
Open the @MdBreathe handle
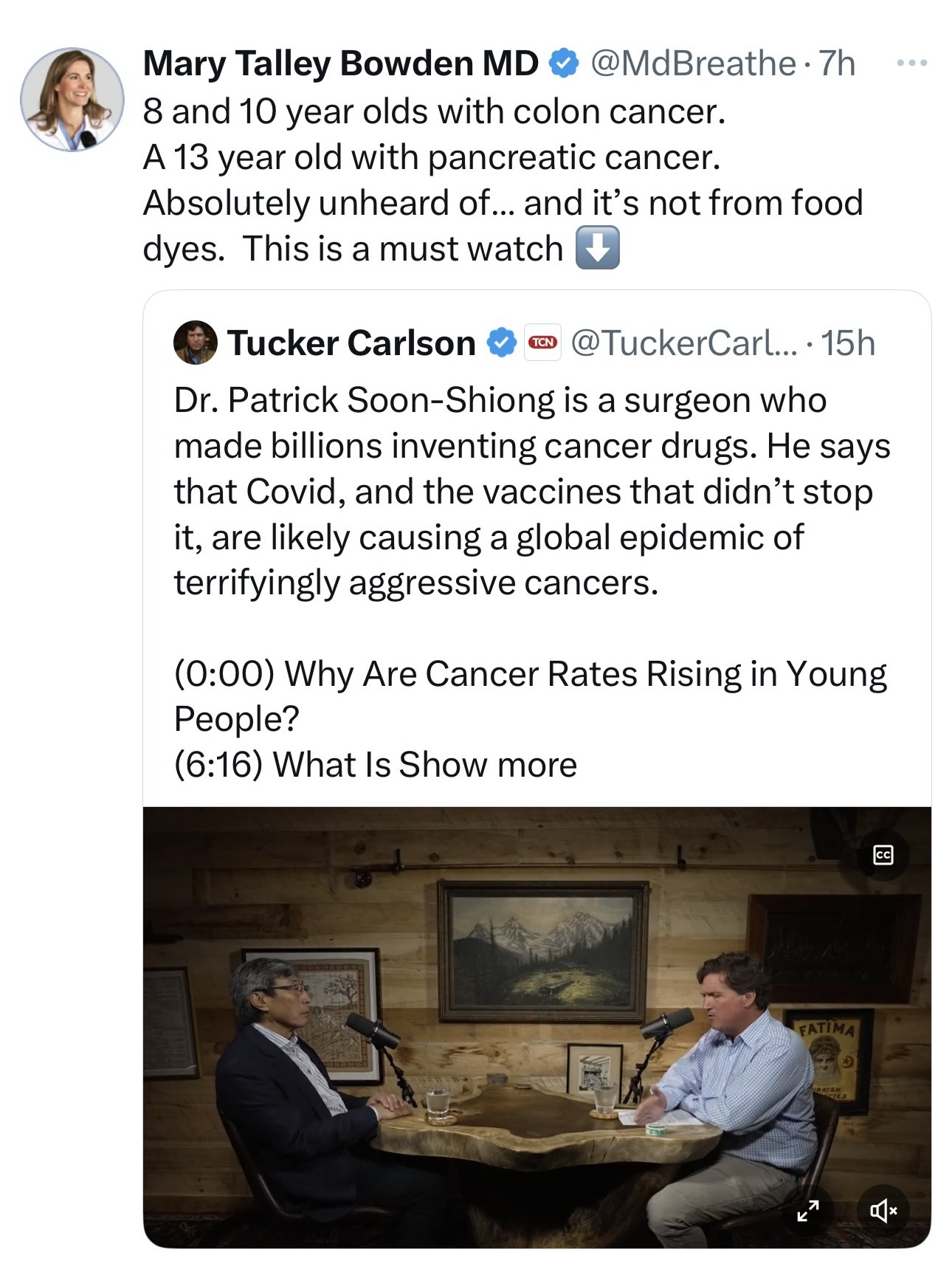point(693,63)
